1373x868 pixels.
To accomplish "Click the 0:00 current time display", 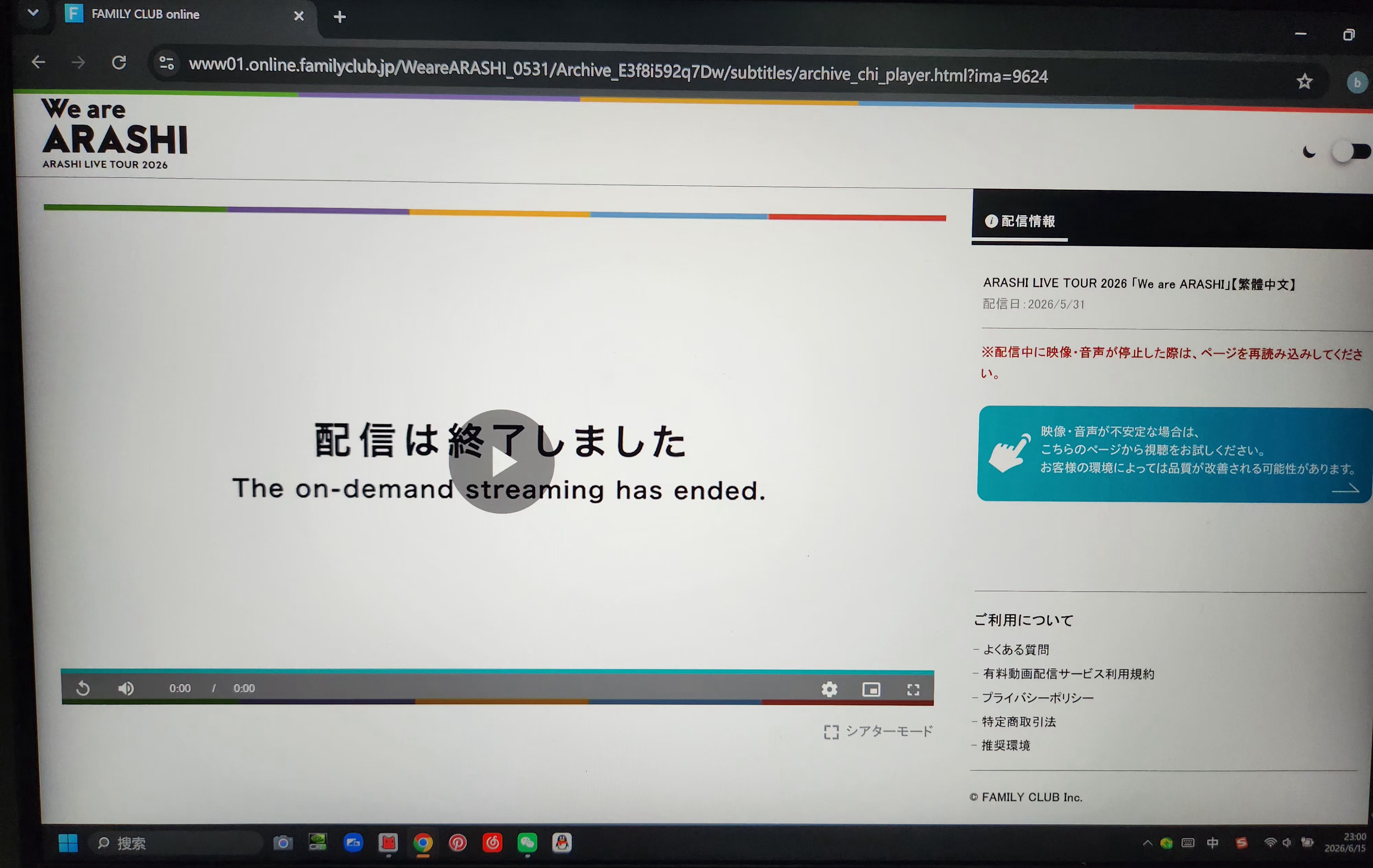I will (180, 689).
